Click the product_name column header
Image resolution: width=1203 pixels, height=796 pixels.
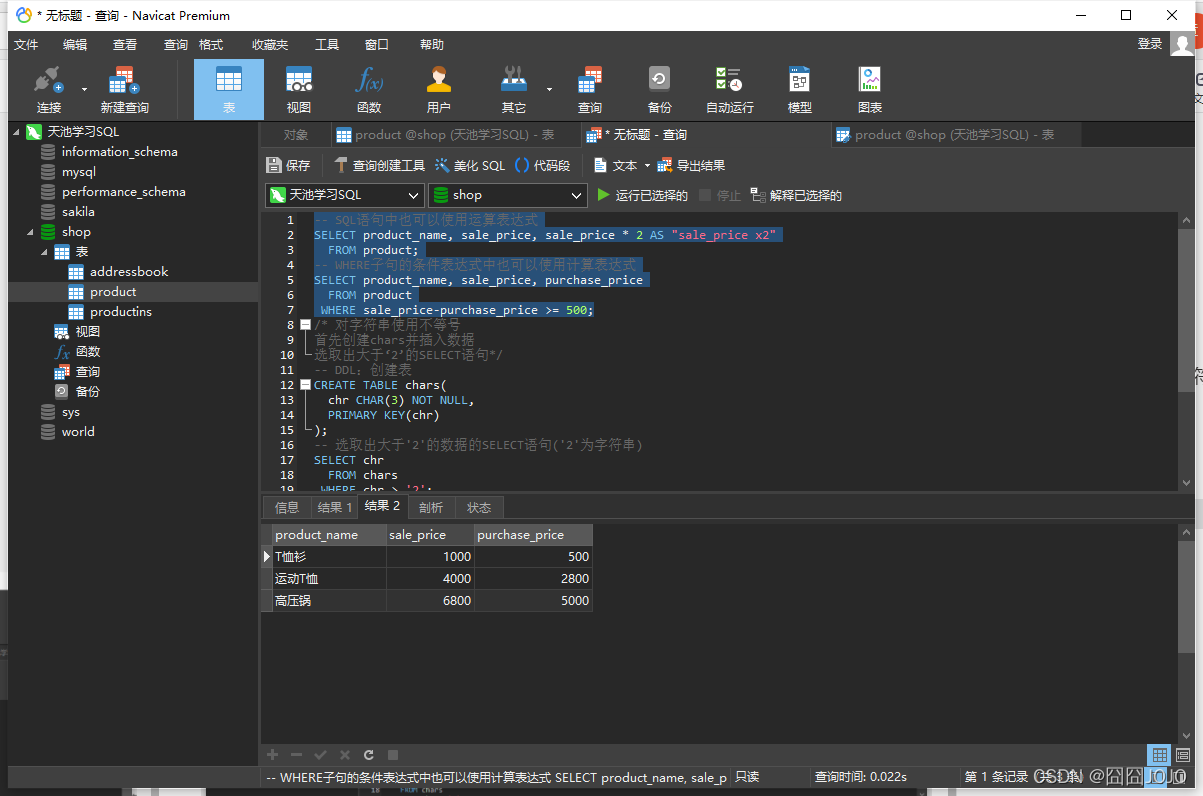[x=329, y=535]
